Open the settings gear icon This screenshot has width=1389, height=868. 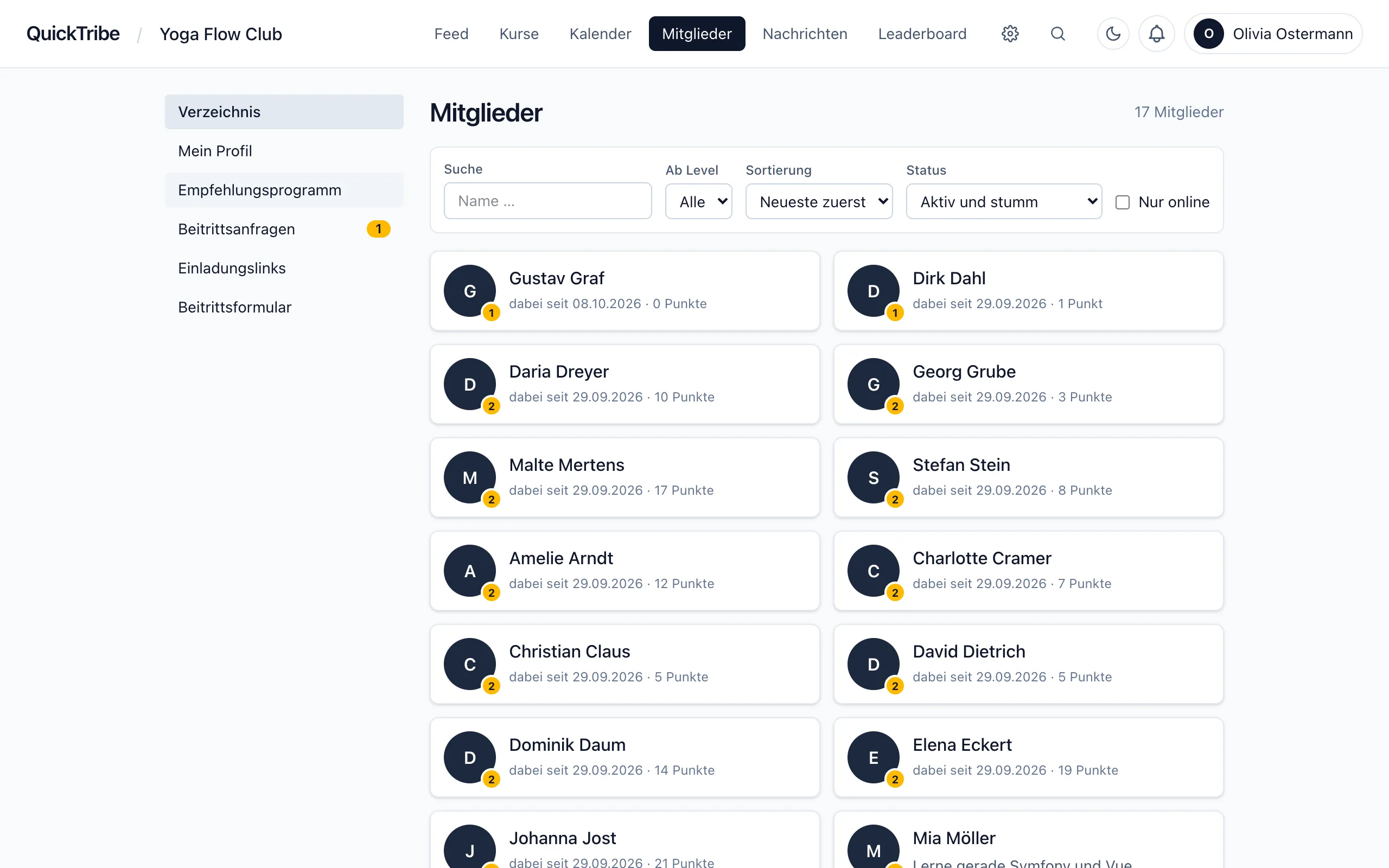coord(1010,34)
